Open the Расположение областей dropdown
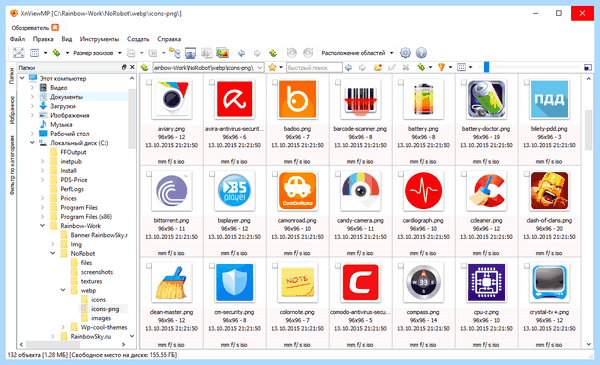This screenshot has height=365, width=600. 357,53
